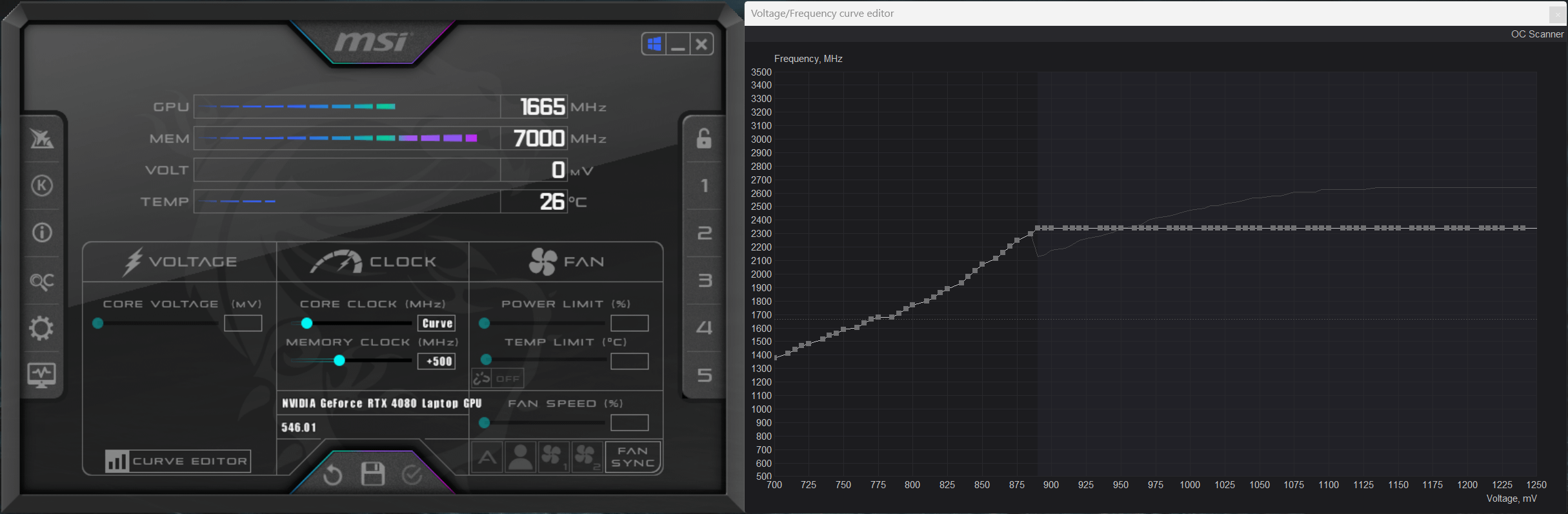Toggle user-defined fan profile icon
Viewport: 1568px width, 514px height.
pos(521,457)
